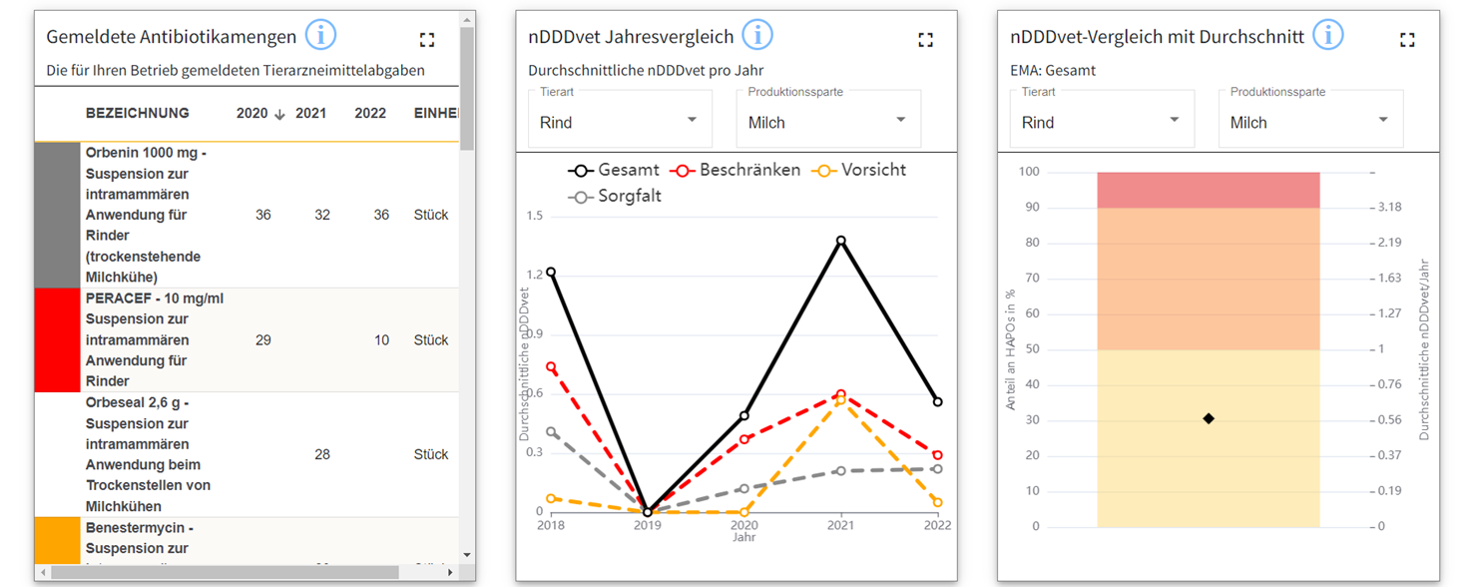This screenshot has height=587, width=1478.
Task: Click the black diamond marker in chart
Action: coord(1208,418)
